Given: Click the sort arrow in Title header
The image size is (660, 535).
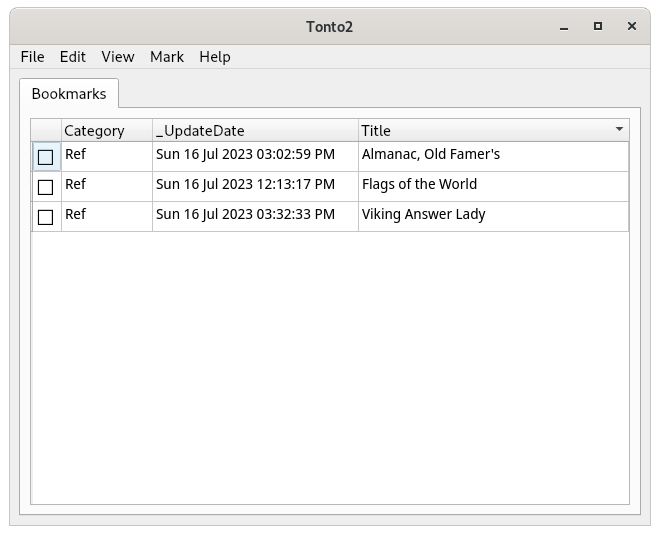Looking at the screenshot, I should (619, 130).
